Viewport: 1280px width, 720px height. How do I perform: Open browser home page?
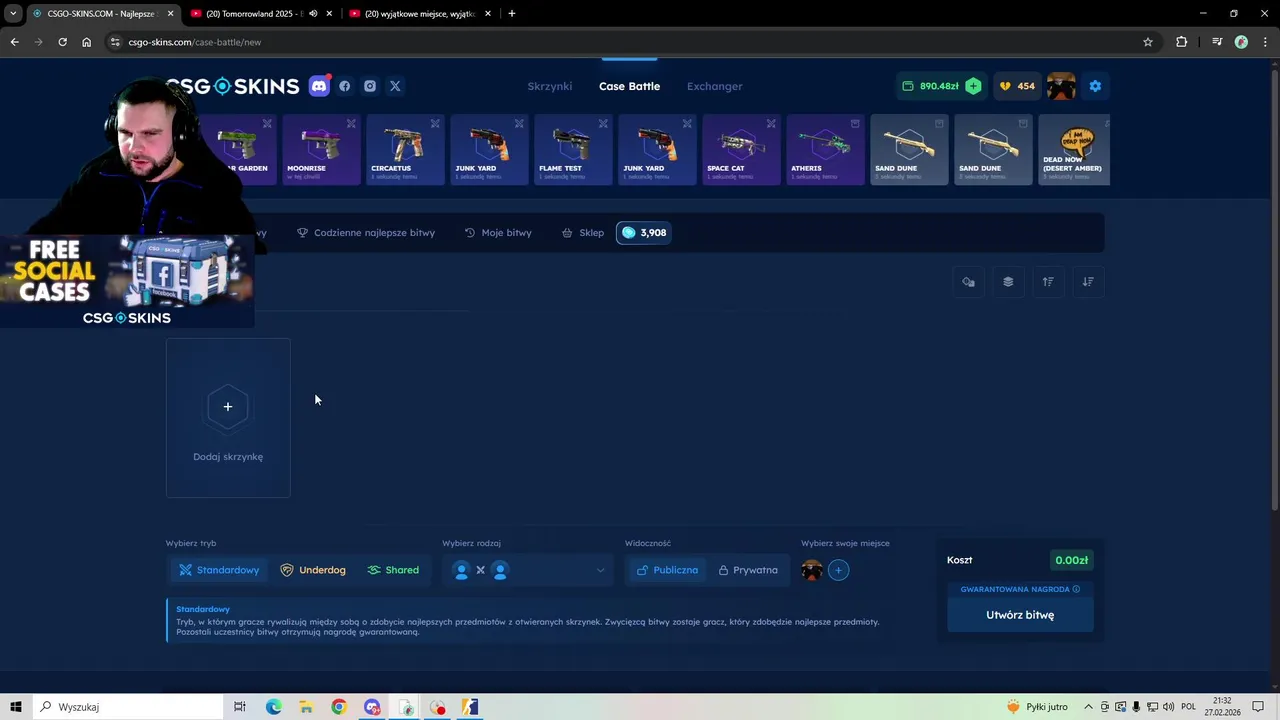tap(87, 42)
